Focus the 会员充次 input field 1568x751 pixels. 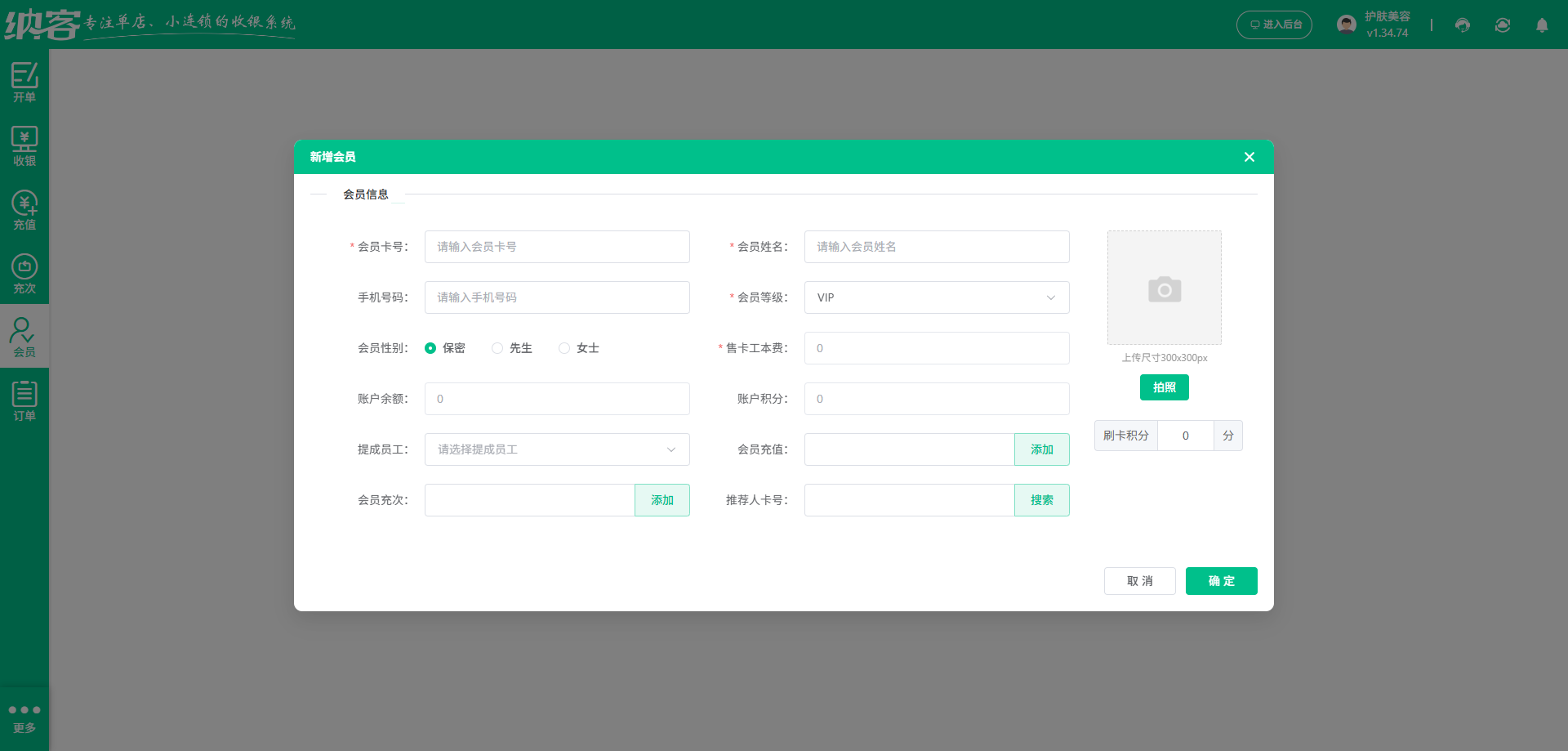pyautogui.click(x=529, y=500)
